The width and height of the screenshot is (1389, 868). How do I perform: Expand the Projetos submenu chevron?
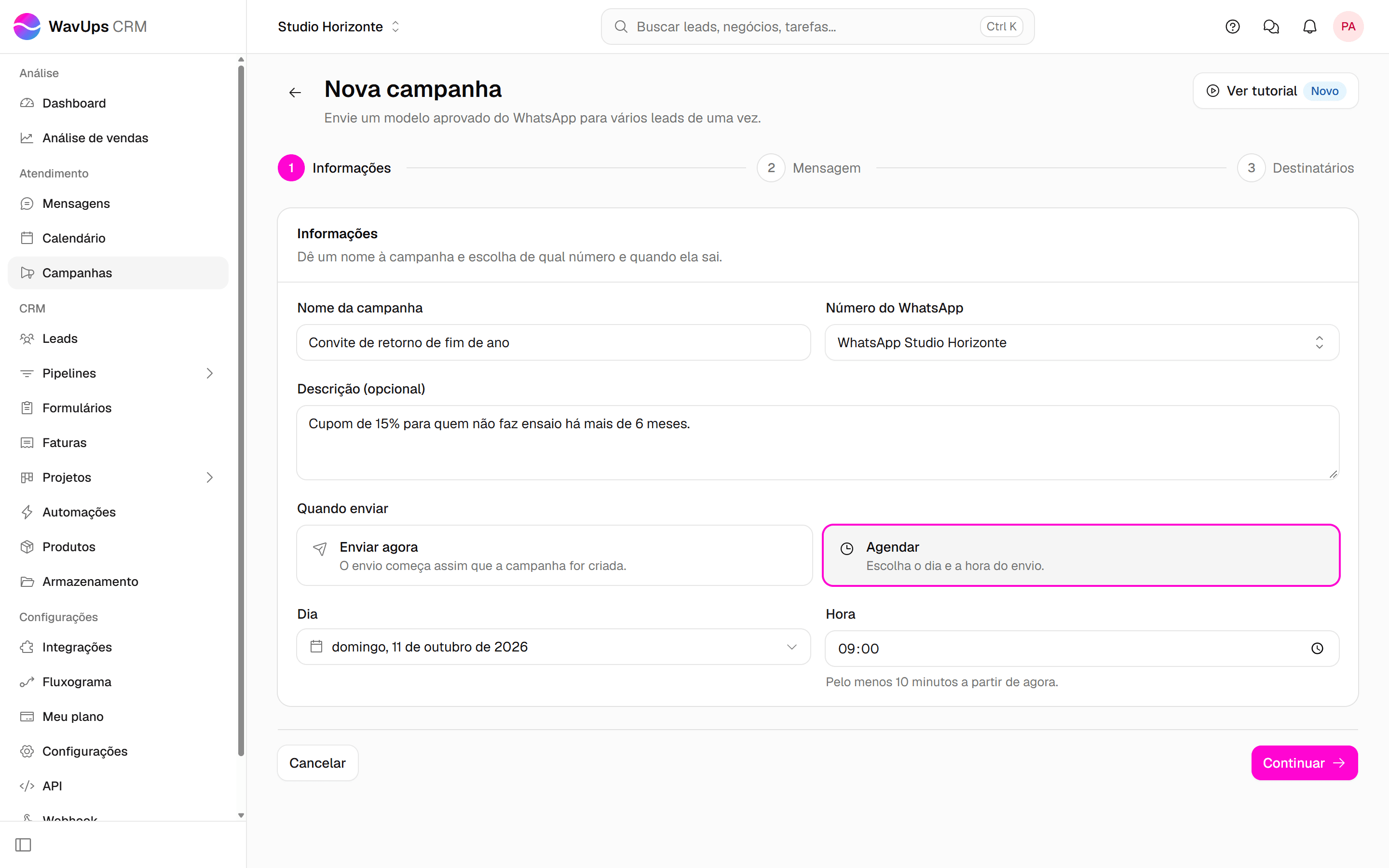pos(209,477)
